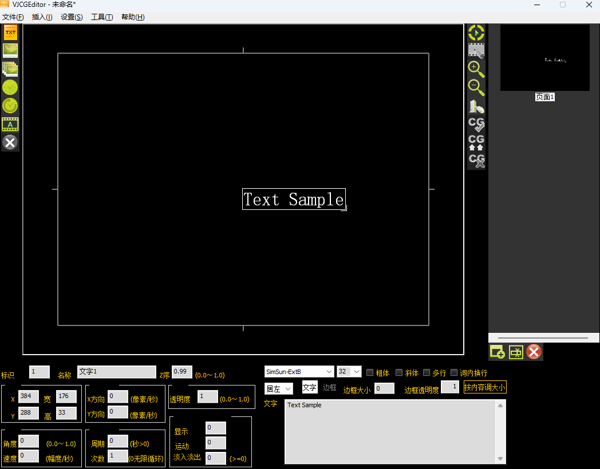
Task: Click the 文字 color swatch box
Action: 309,387
